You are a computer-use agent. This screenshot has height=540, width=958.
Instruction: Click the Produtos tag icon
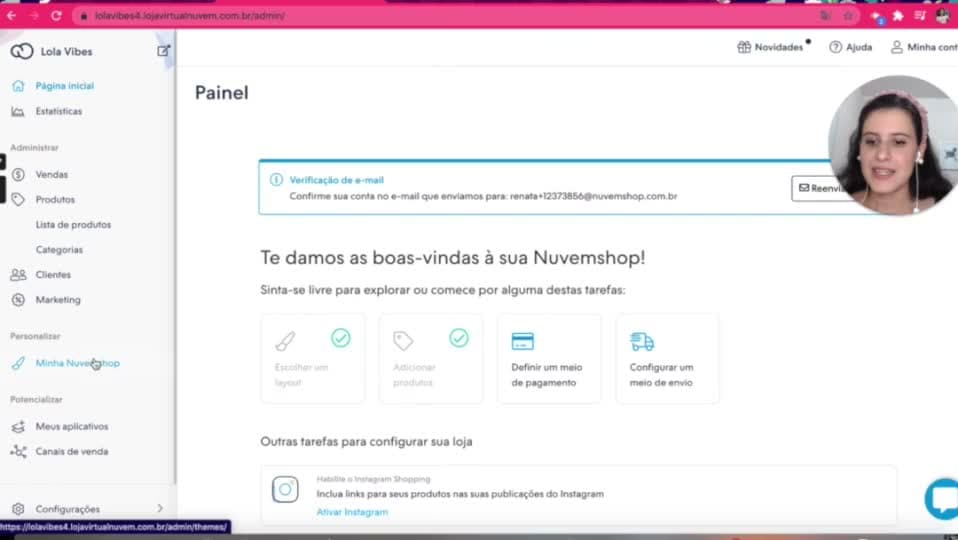[18, 200]
